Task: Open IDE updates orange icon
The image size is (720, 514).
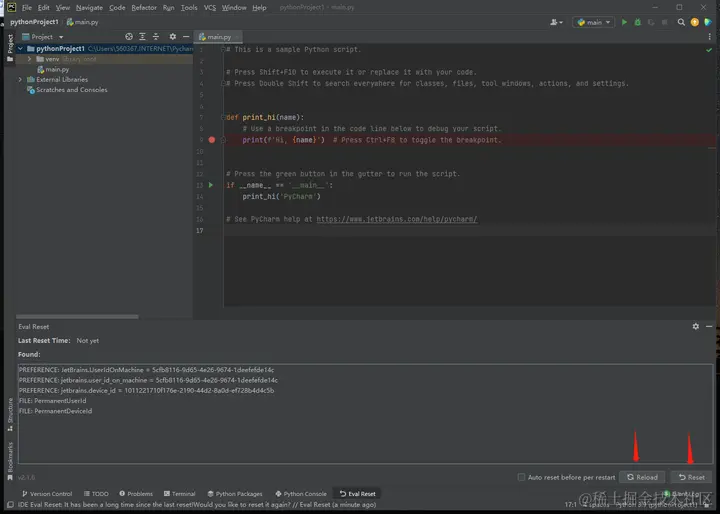Action: pos(694,22)
